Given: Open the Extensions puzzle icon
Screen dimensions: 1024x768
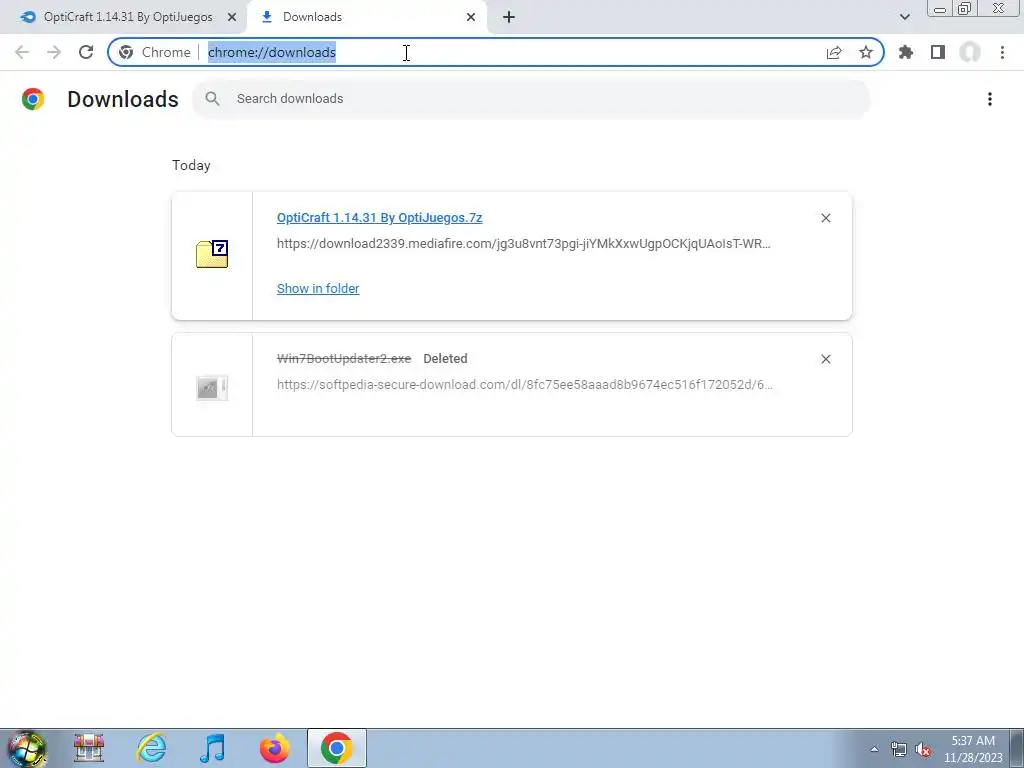Looking at the screenshot, I should click(906, 52).
